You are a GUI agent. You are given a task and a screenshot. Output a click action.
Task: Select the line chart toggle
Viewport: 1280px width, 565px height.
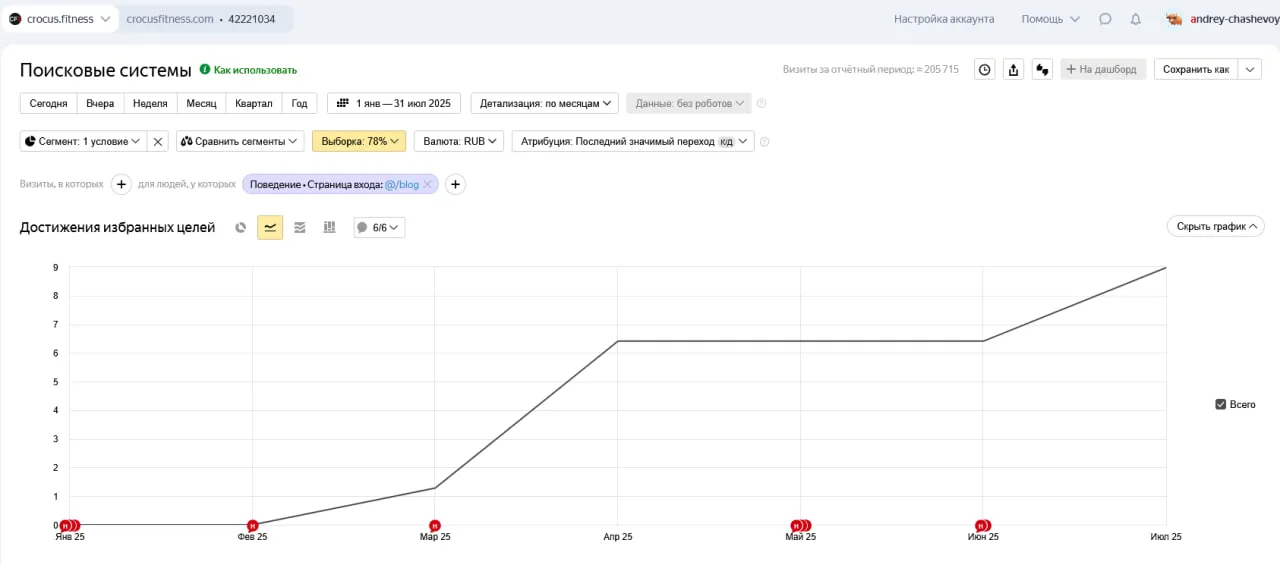(270, 228)
